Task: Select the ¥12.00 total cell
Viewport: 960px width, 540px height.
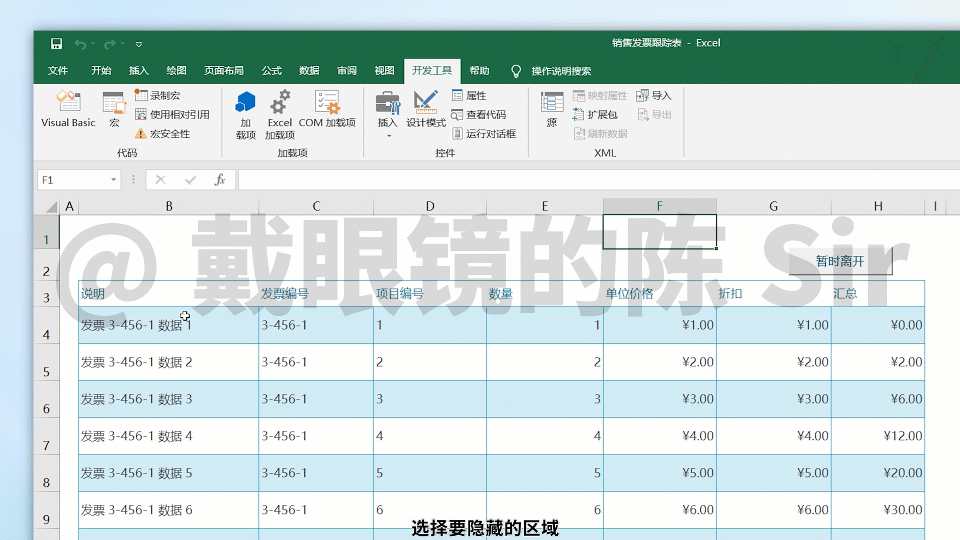Action: click(877, 436)
